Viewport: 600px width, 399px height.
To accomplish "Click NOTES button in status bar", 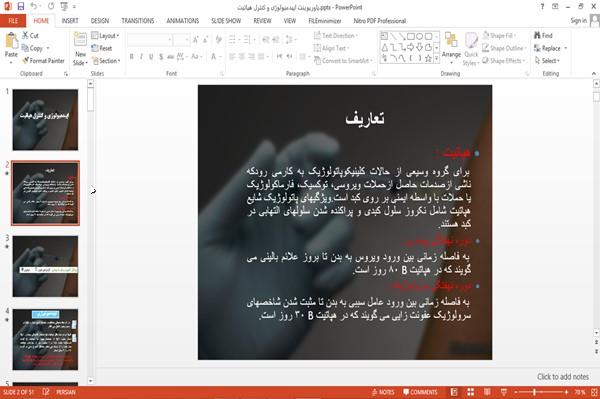I will (383, 392).
